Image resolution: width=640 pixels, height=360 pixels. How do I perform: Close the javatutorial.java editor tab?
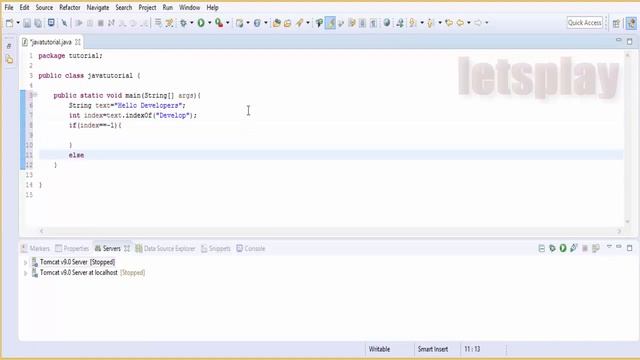pos(78,42)
